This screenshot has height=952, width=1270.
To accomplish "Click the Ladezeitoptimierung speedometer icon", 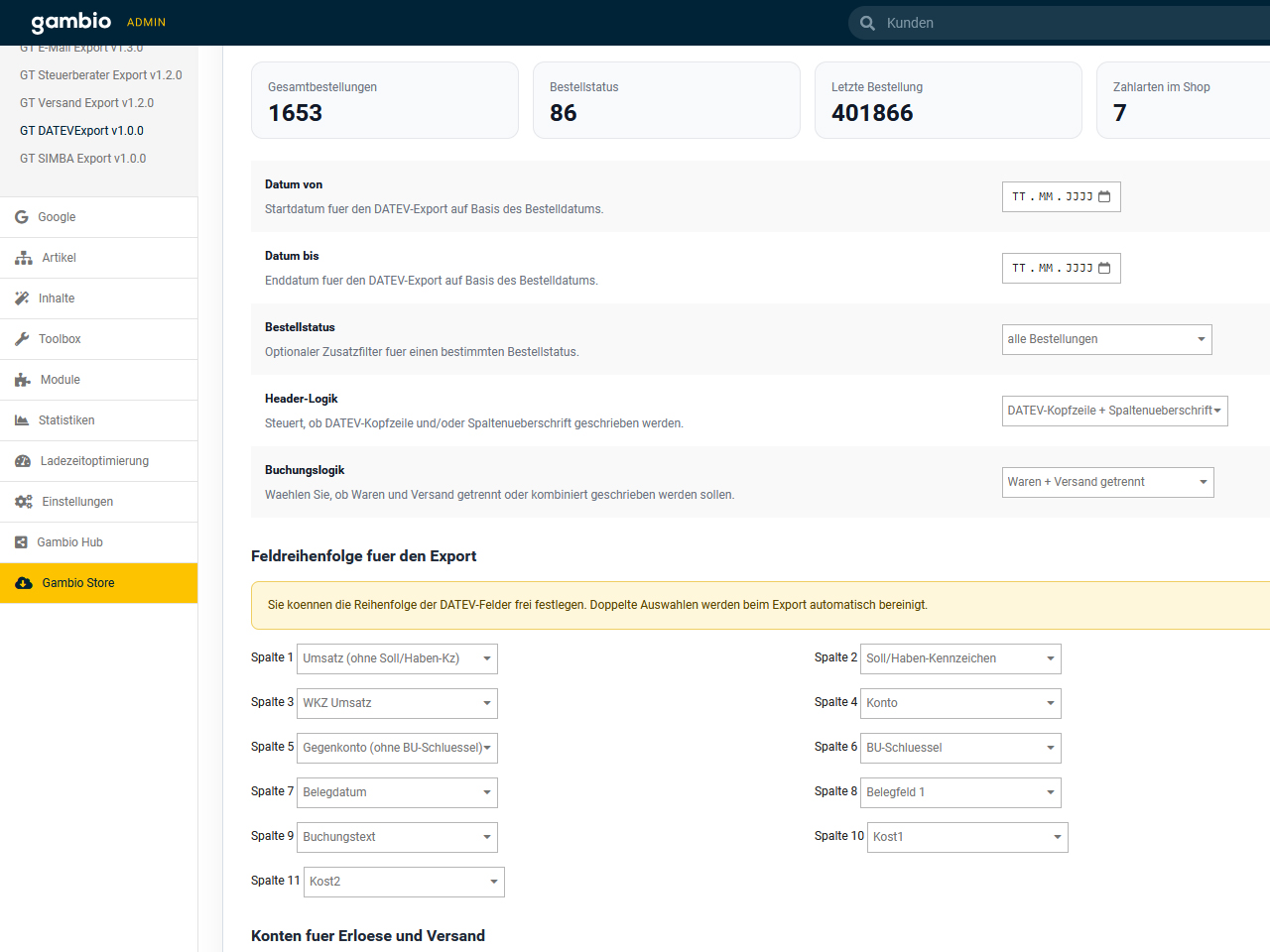I will [x=23, y=461].
